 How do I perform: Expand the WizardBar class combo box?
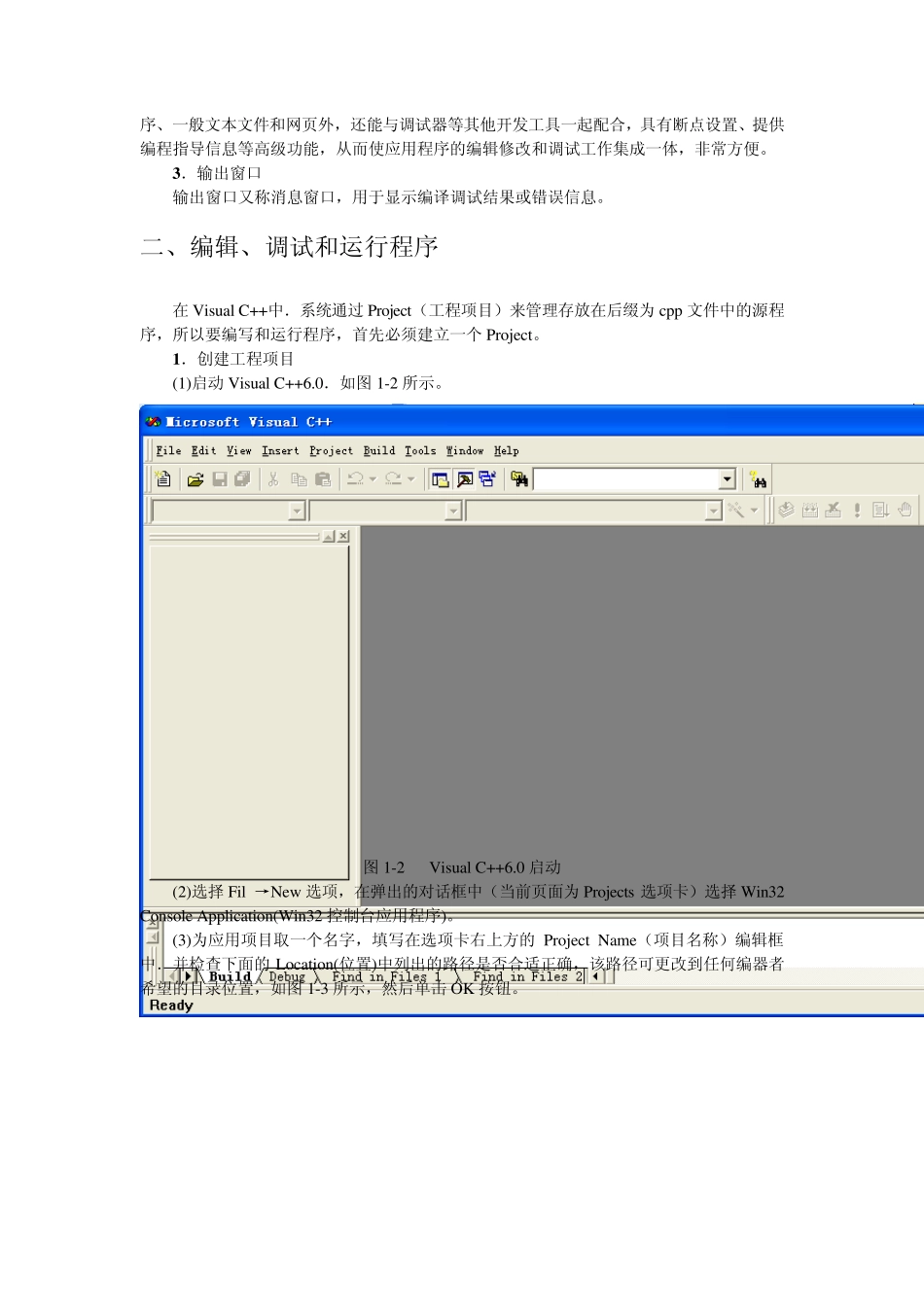(298, 511)
